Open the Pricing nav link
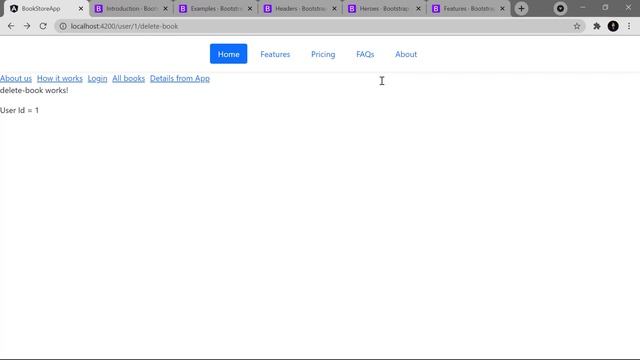 coord(323,54)
